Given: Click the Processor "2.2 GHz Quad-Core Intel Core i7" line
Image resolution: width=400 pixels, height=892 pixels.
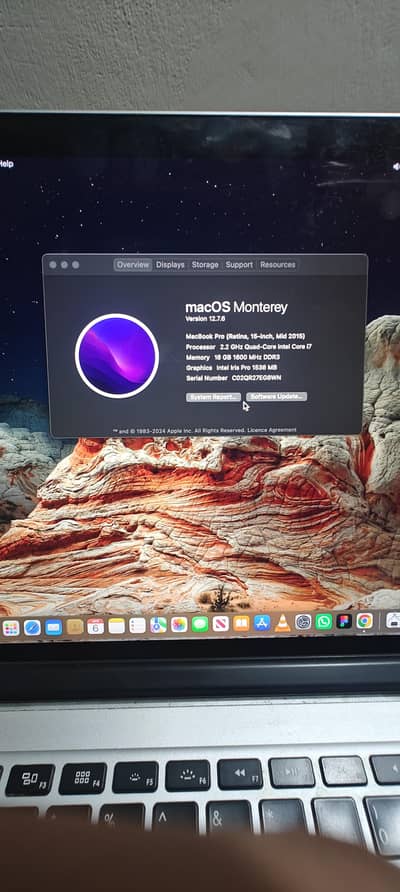Looking at the screenshot, I should (249, 346).
